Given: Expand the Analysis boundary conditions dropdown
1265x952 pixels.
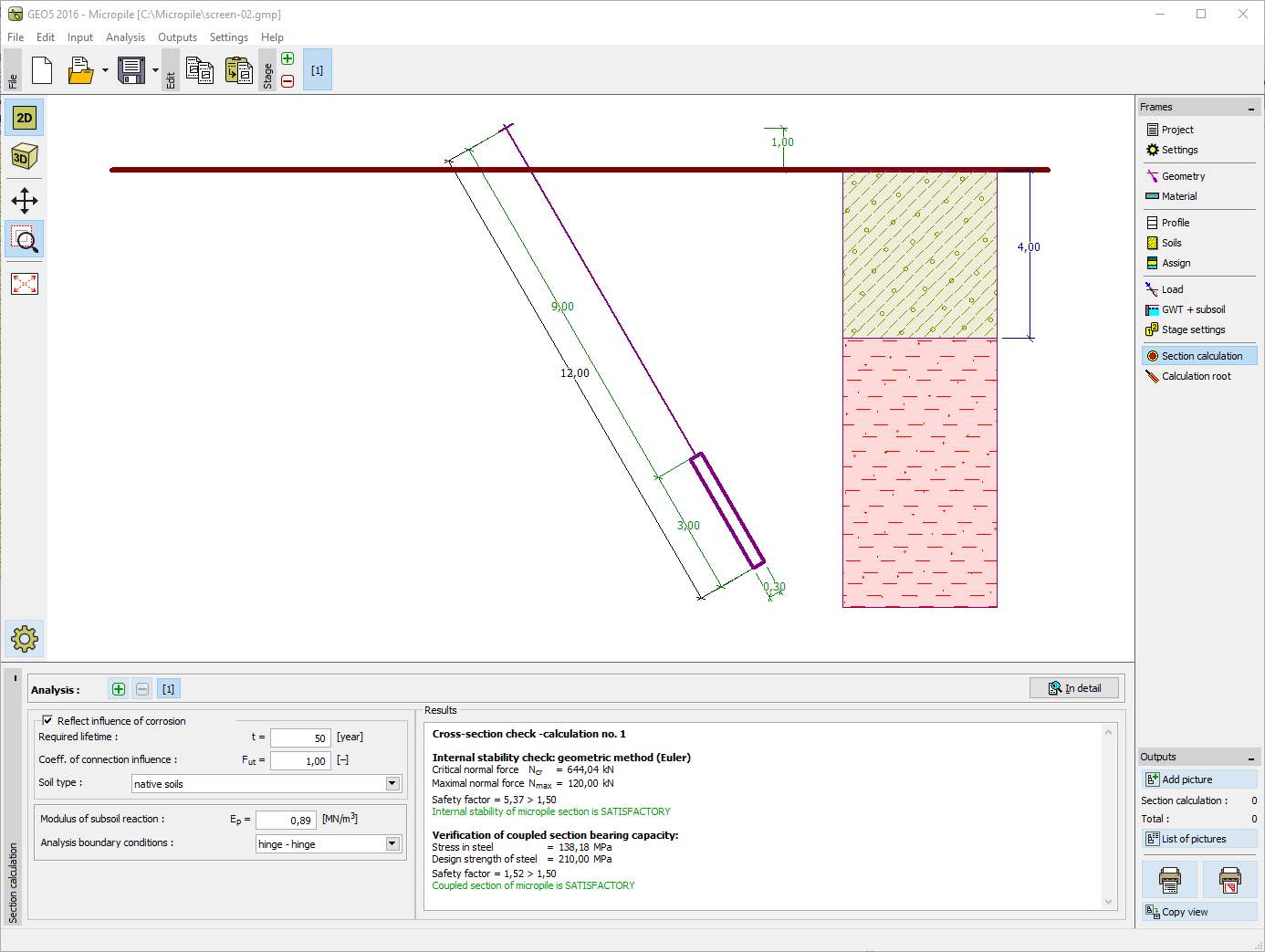Looking at the screenshot, I should (392, 843).
